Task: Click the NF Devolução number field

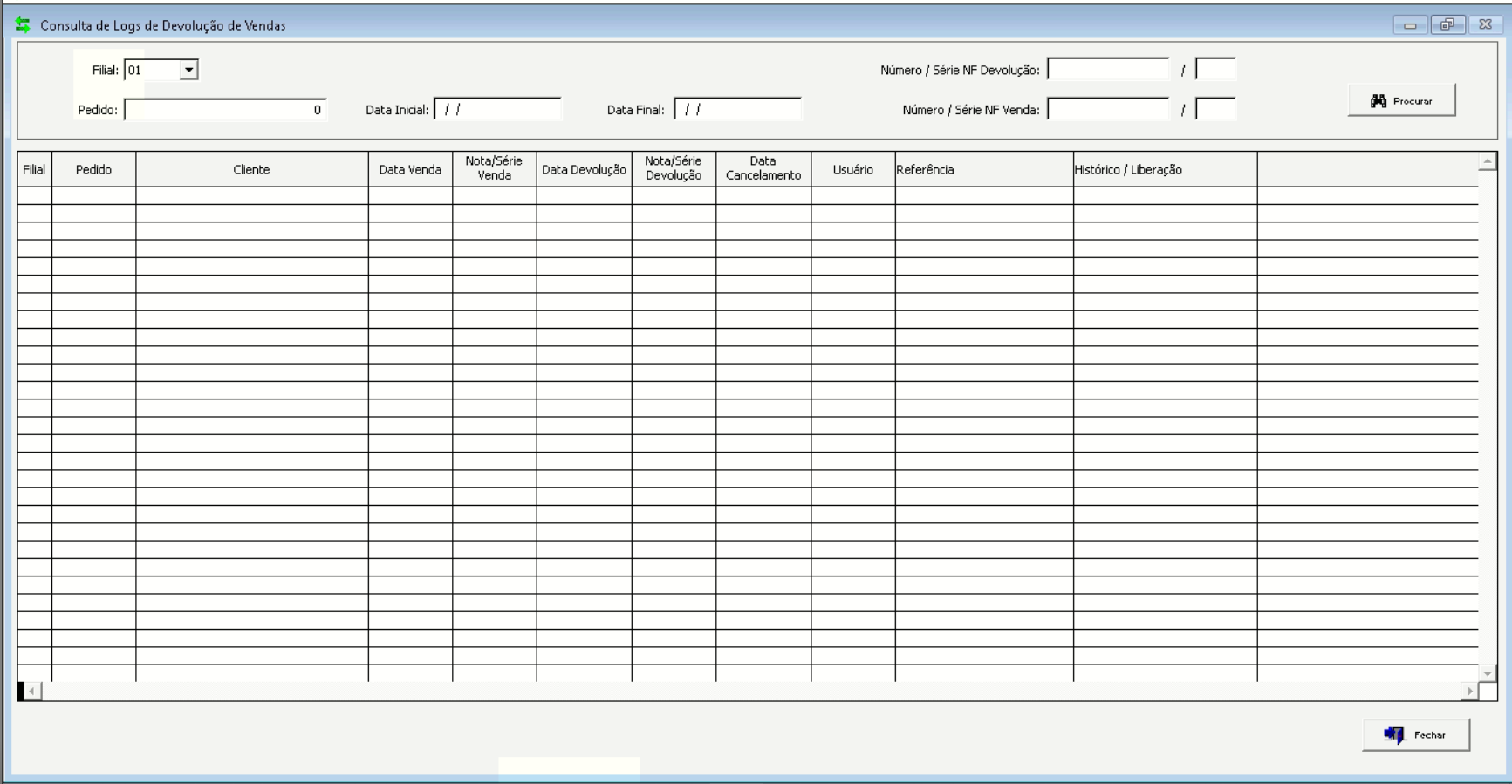Action: 1108,70
